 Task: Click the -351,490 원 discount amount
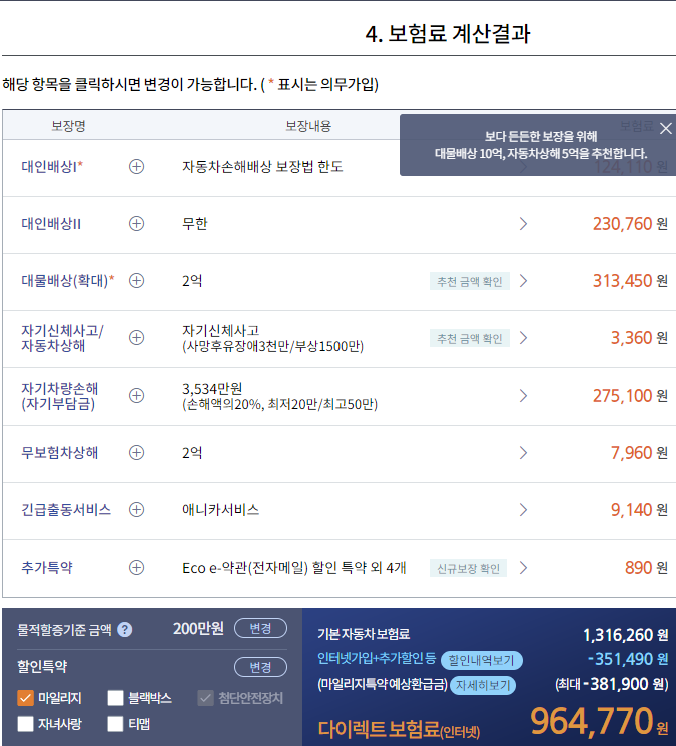coord(628,659)
